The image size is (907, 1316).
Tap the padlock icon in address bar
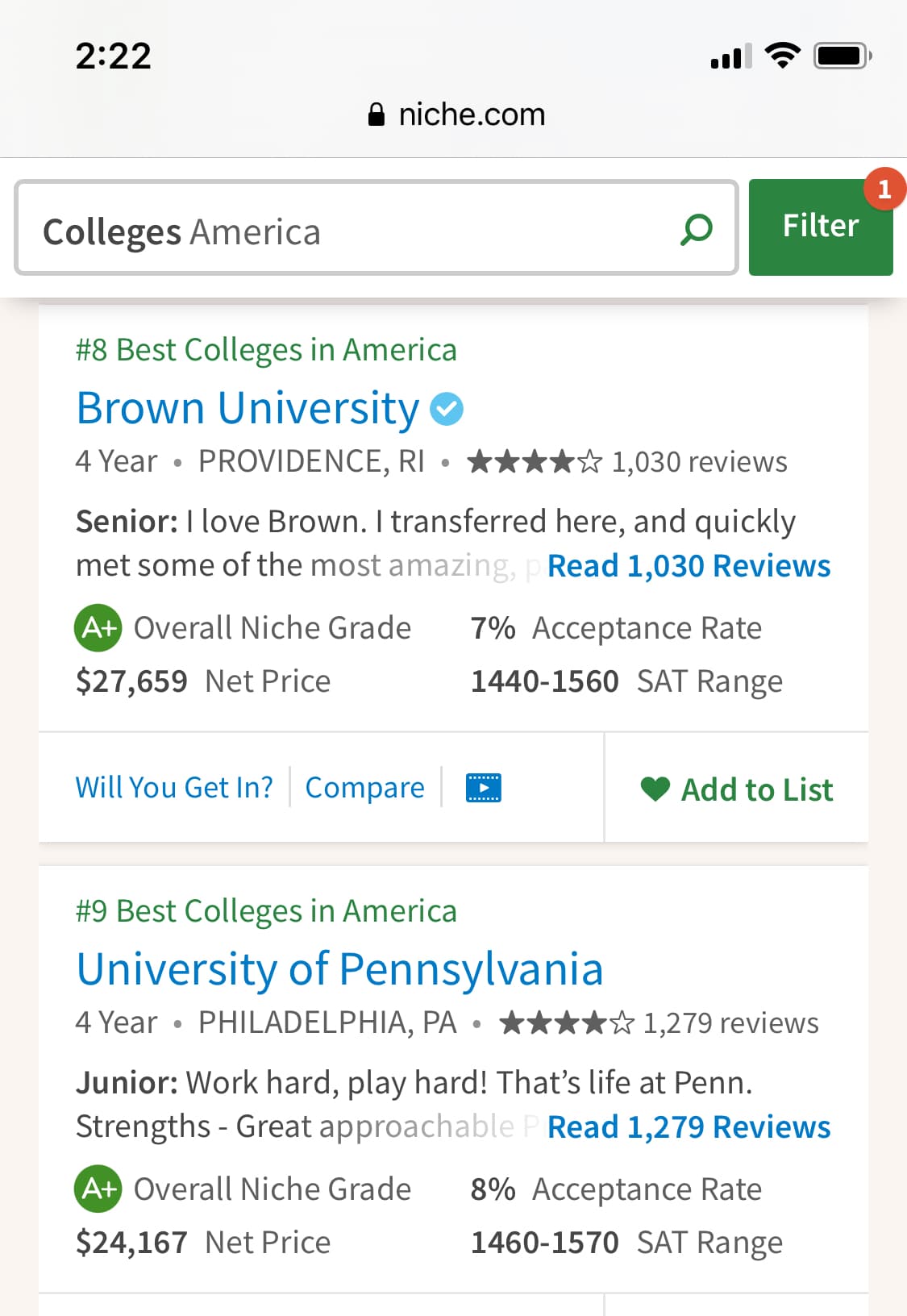click(x=376, y=115)
